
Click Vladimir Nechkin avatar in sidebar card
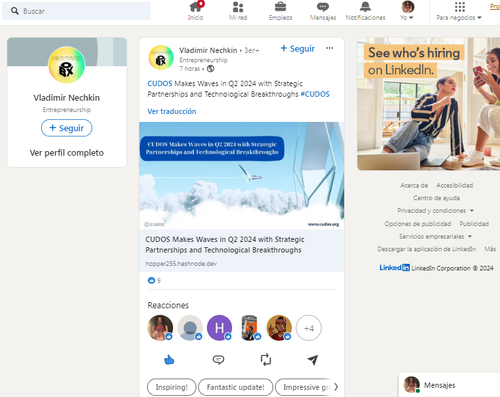click(x=67, y=65)
